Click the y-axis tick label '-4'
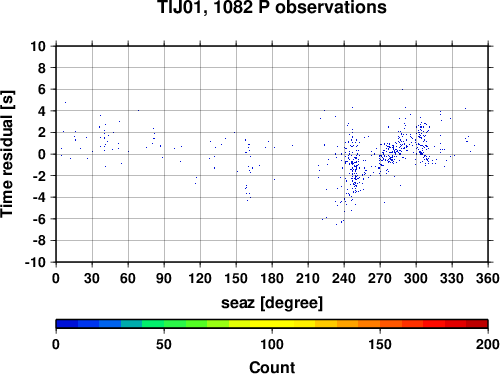This screenshot has width=500, height=374. pyautogui.click(x=39, y=198)
